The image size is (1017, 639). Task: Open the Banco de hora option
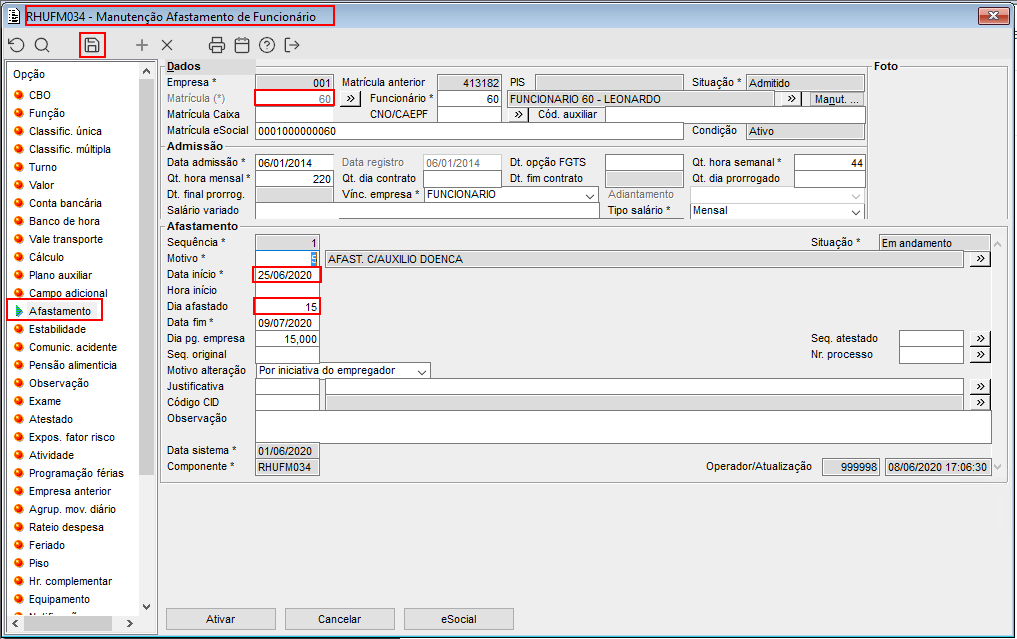tap(64, 221)
